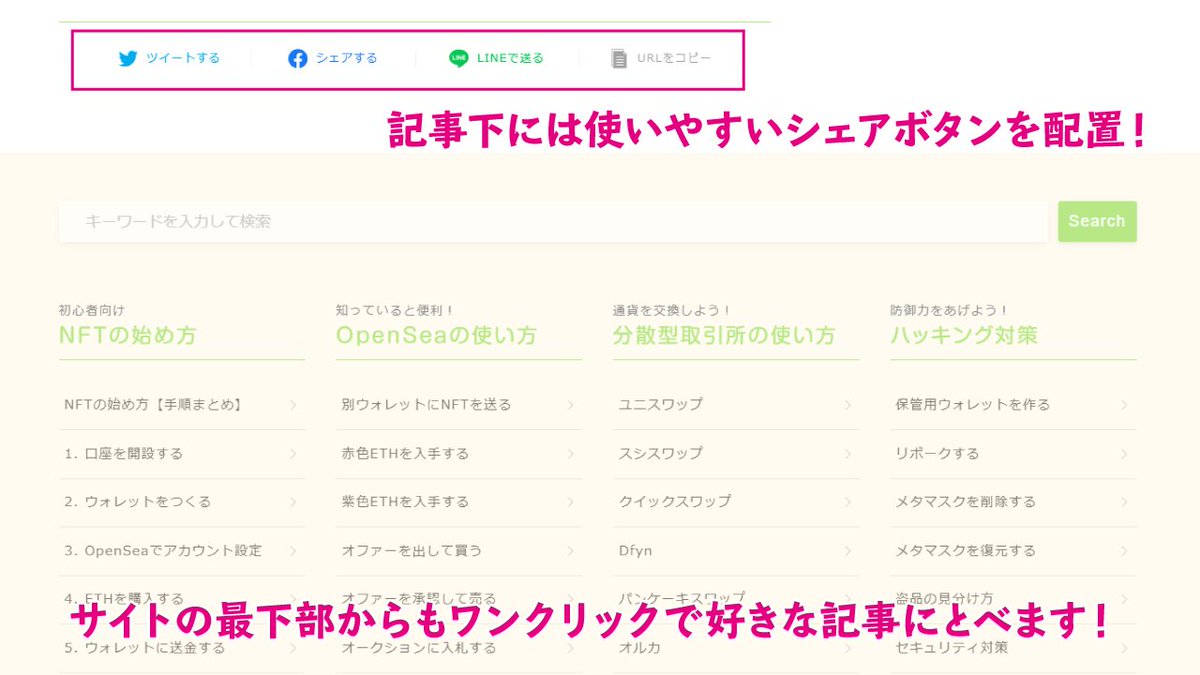Click chevron beside メタマスクを復元する

click(x=1124, y=550)
